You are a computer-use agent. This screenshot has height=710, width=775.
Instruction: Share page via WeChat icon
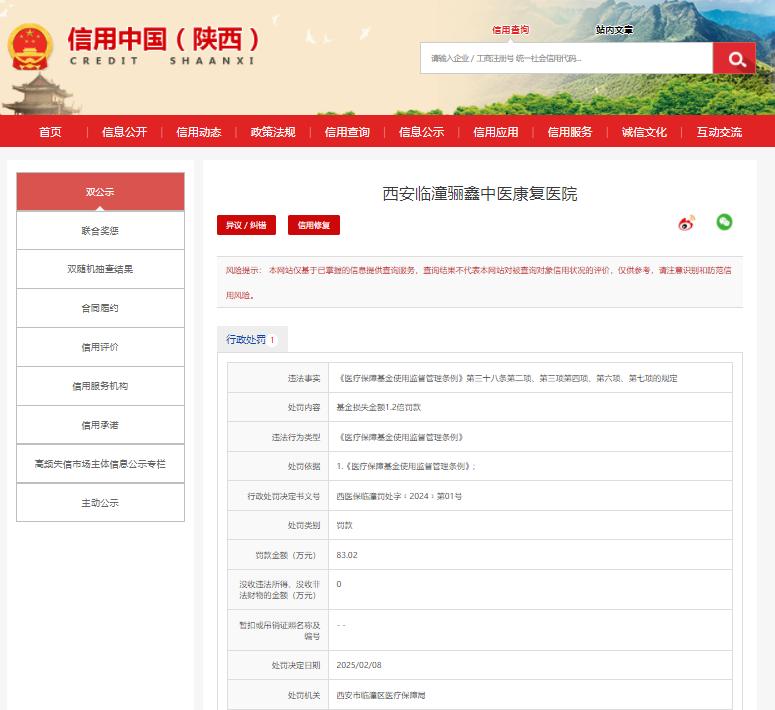coord(724,222)
